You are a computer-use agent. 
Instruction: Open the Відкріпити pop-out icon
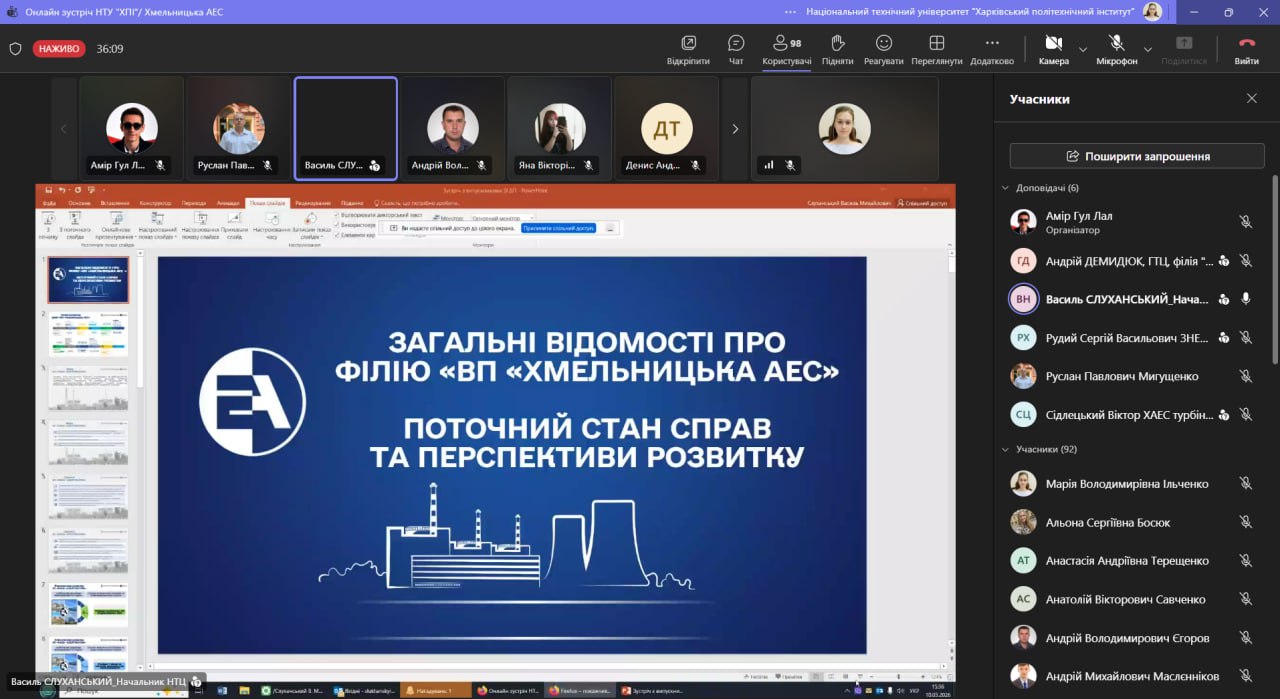click(688, 48)
